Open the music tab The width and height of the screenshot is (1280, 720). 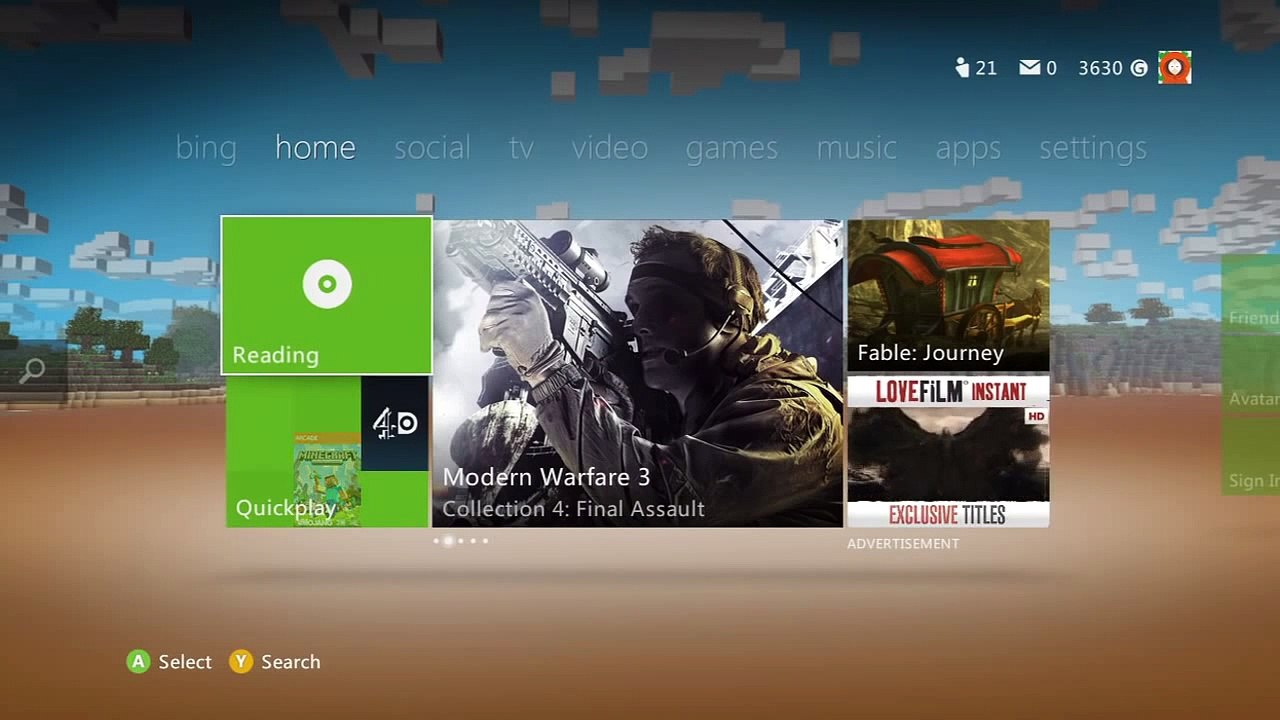tap(857, 148)
